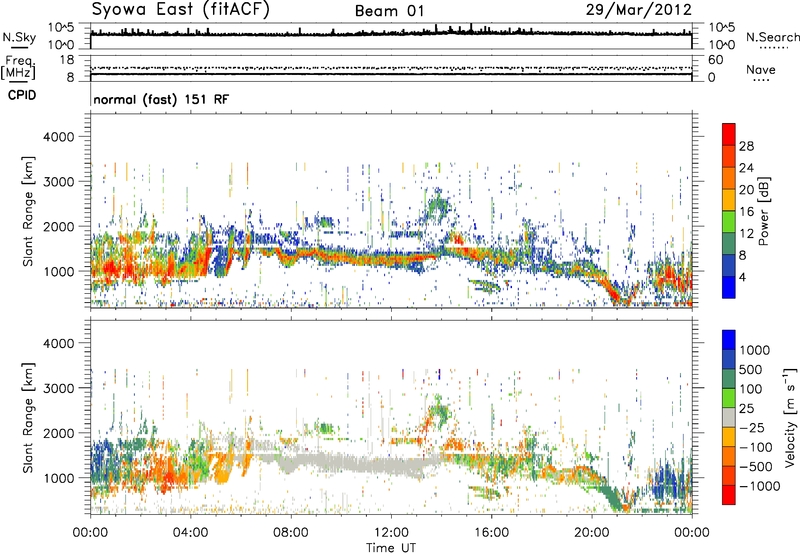Click the '28' power colorbar tick label
The image size is (800, 554).
pyautogui.click(x=746, y=146)
